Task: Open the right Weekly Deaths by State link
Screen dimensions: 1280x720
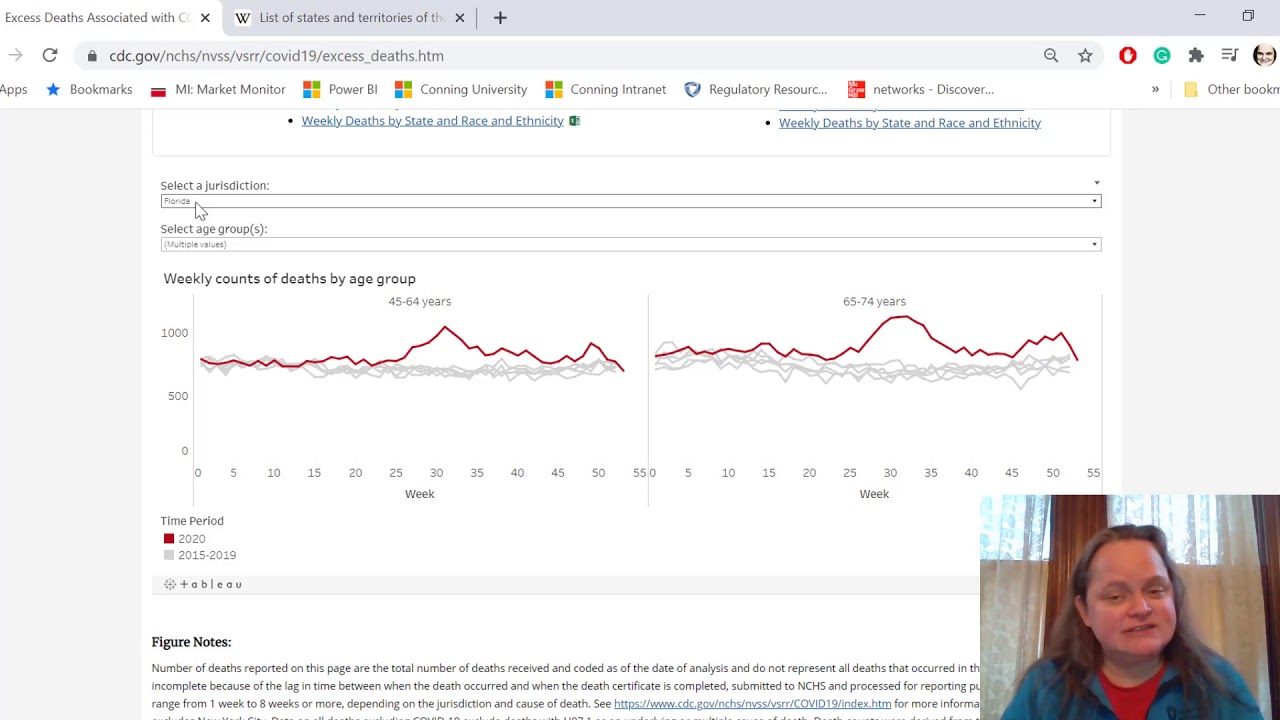Action: 910,123
